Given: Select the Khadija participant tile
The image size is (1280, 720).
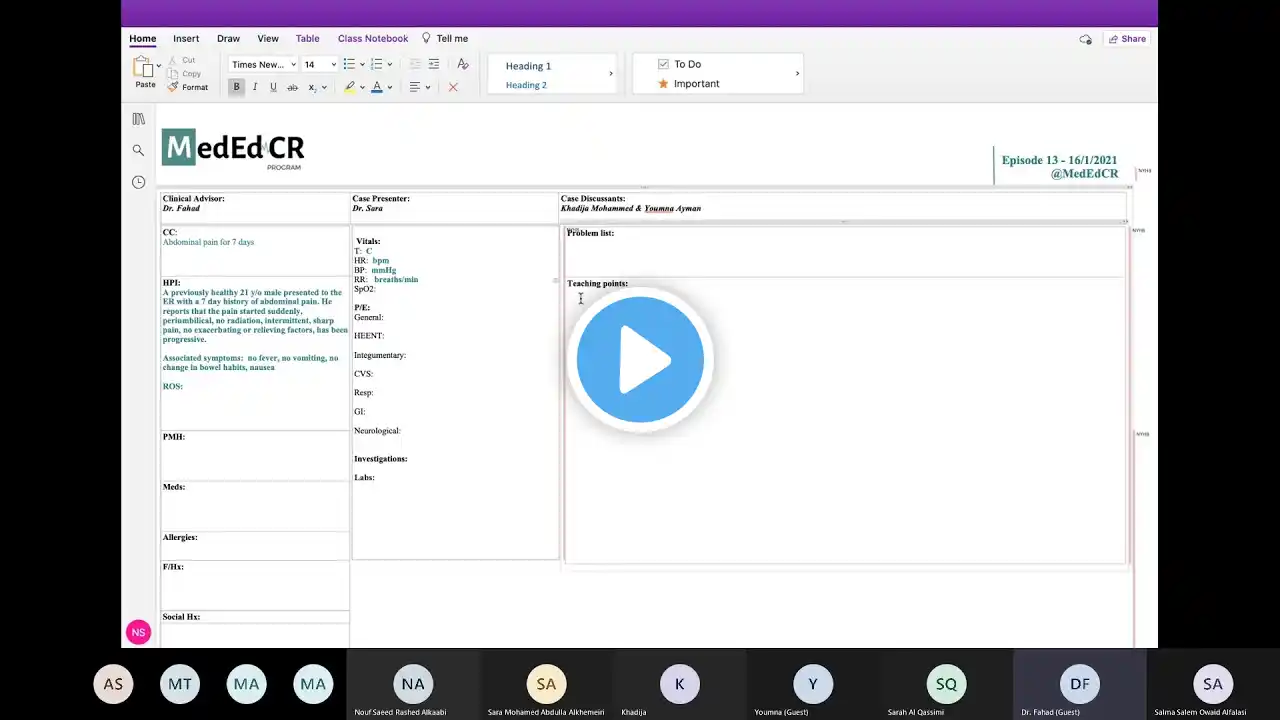Looking at the screenshot, I should tap(679, 684).
